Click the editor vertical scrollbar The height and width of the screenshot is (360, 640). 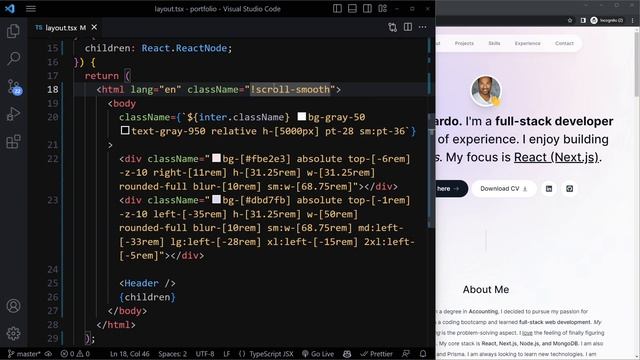[x=431, y=170]
